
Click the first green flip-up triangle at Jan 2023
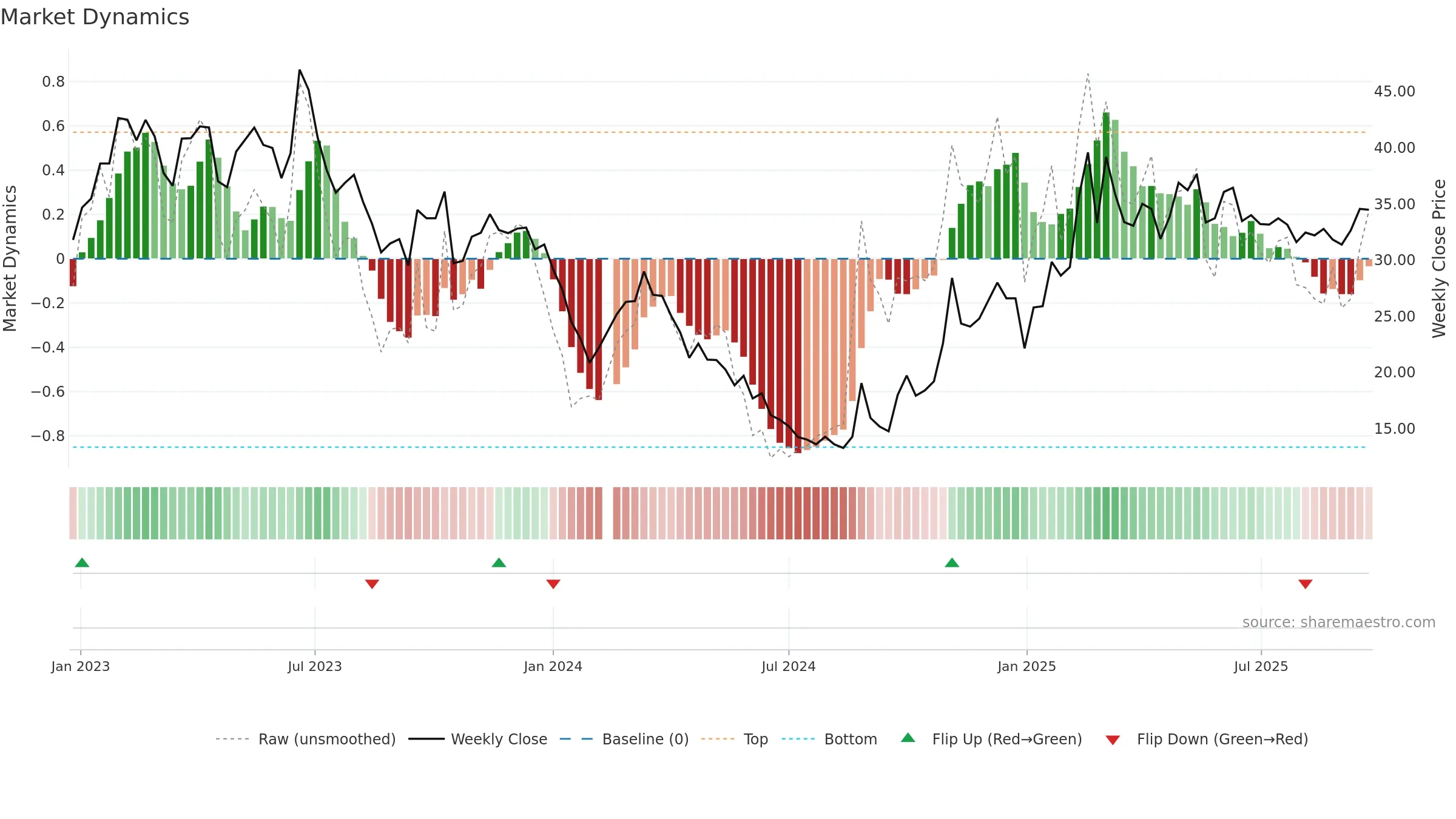(x=82, y=562)
